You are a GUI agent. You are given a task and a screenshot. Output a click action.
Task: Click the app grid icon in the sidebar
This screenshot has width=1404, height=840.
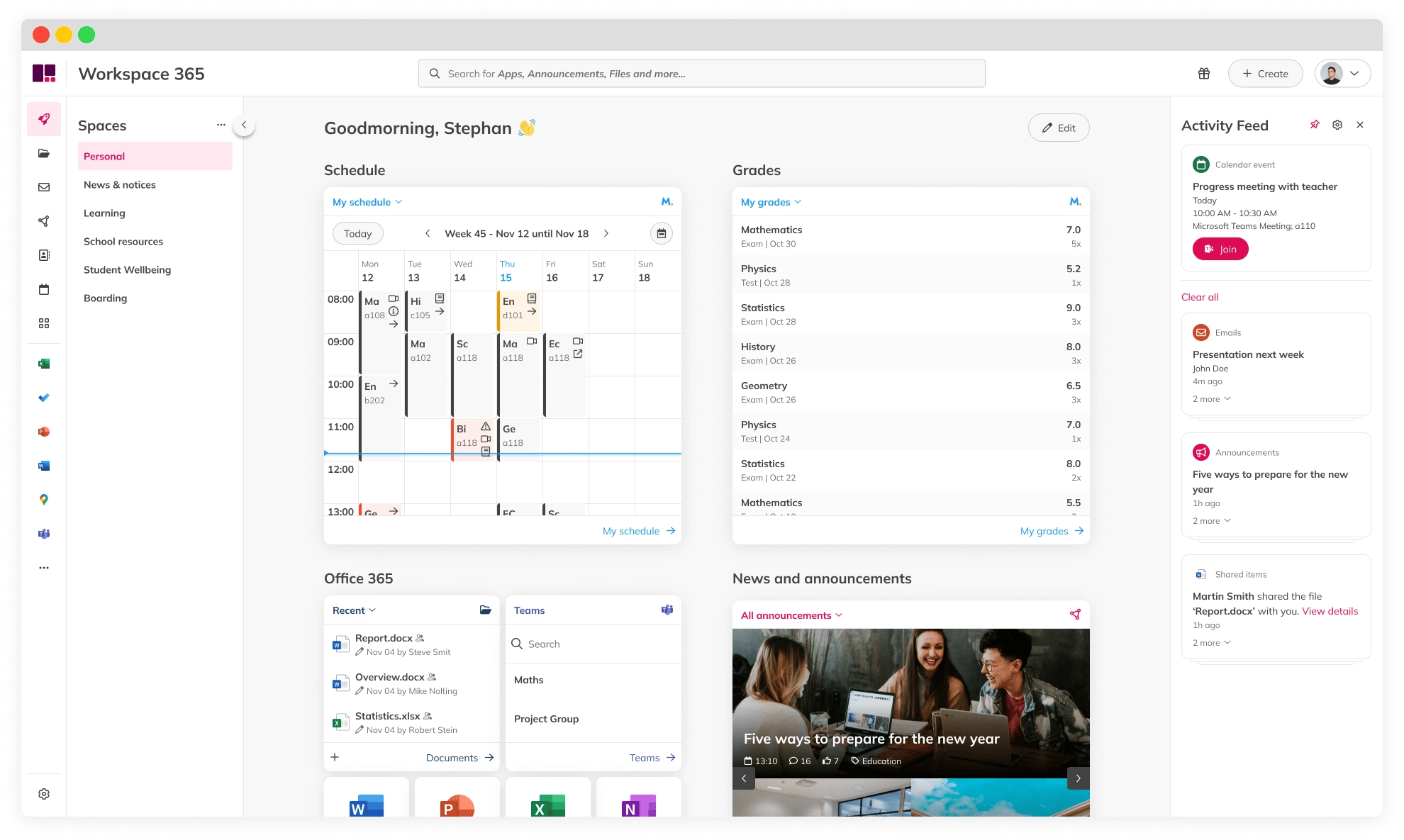pyautogui.click(x=44, y=323)
